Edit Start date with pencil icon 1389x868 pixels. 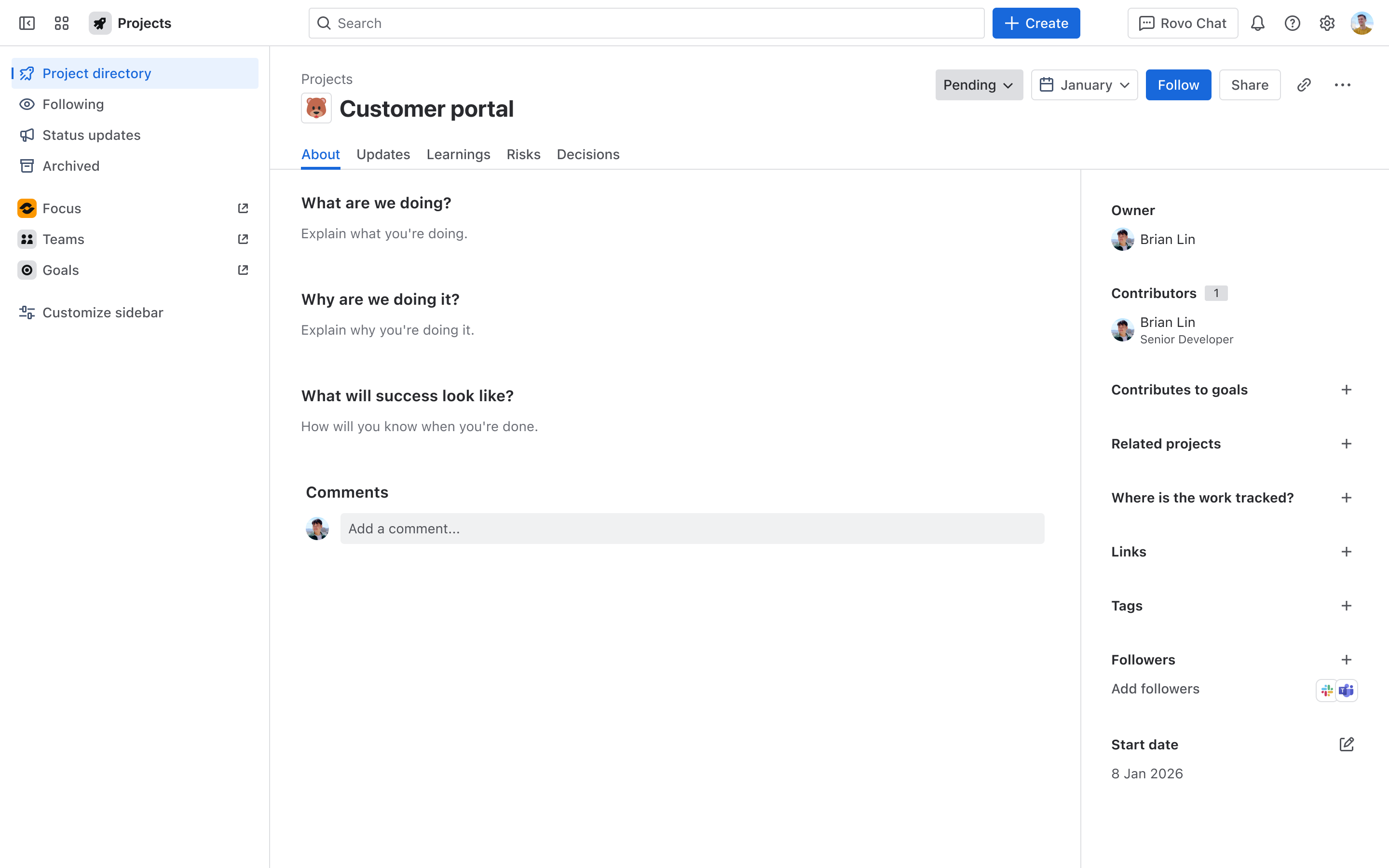[1346, 745]
